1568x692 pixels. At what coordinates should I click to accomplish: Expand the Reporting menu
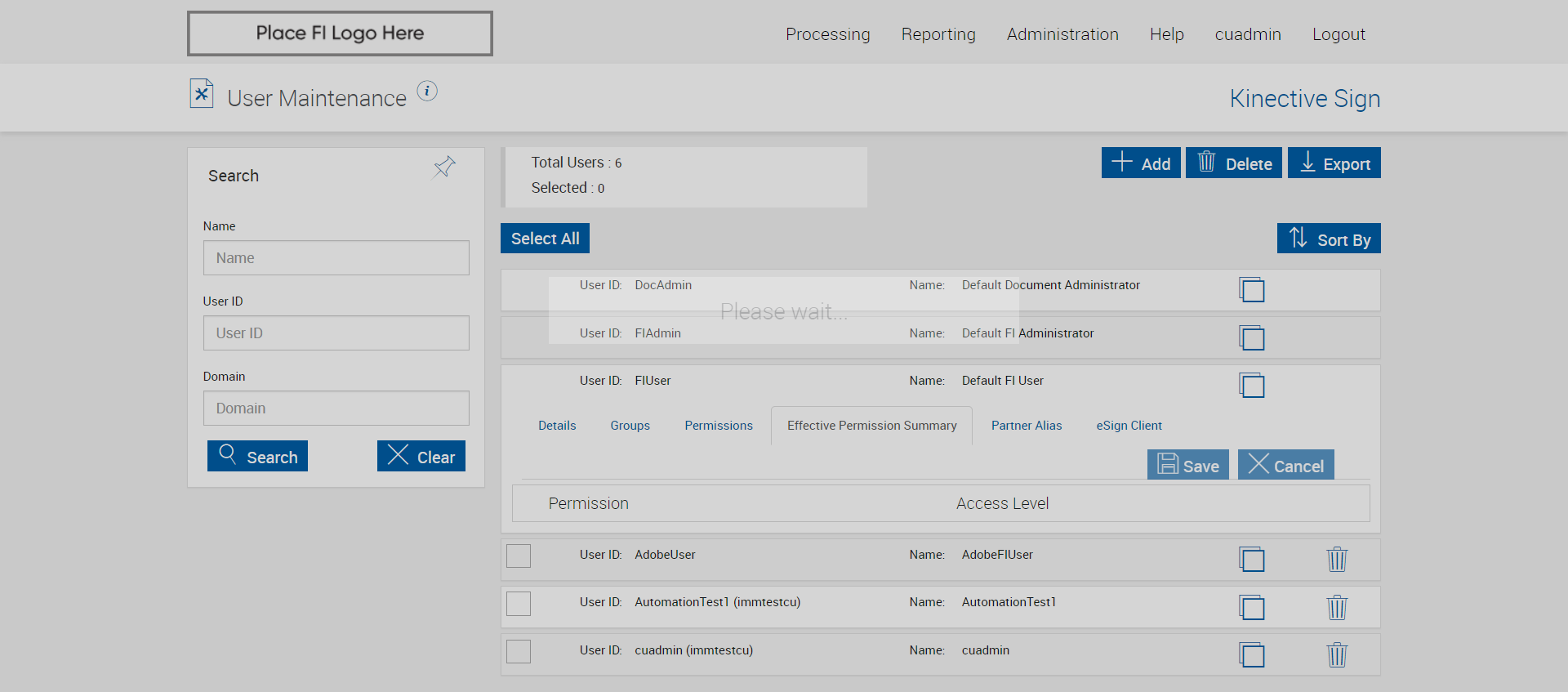point(938,34)
